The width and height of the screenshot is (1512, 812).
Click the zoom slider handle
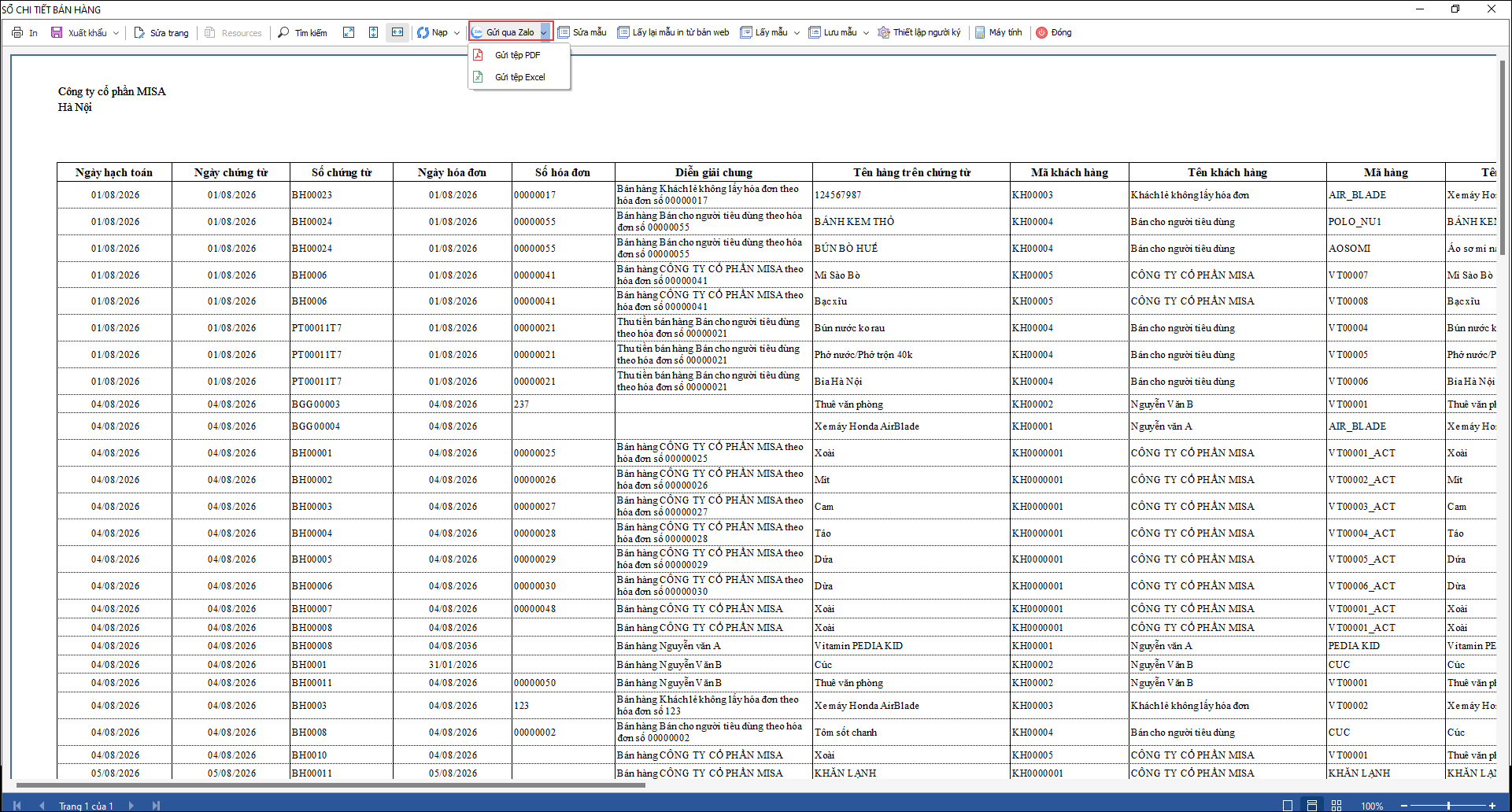point(1448,805)
